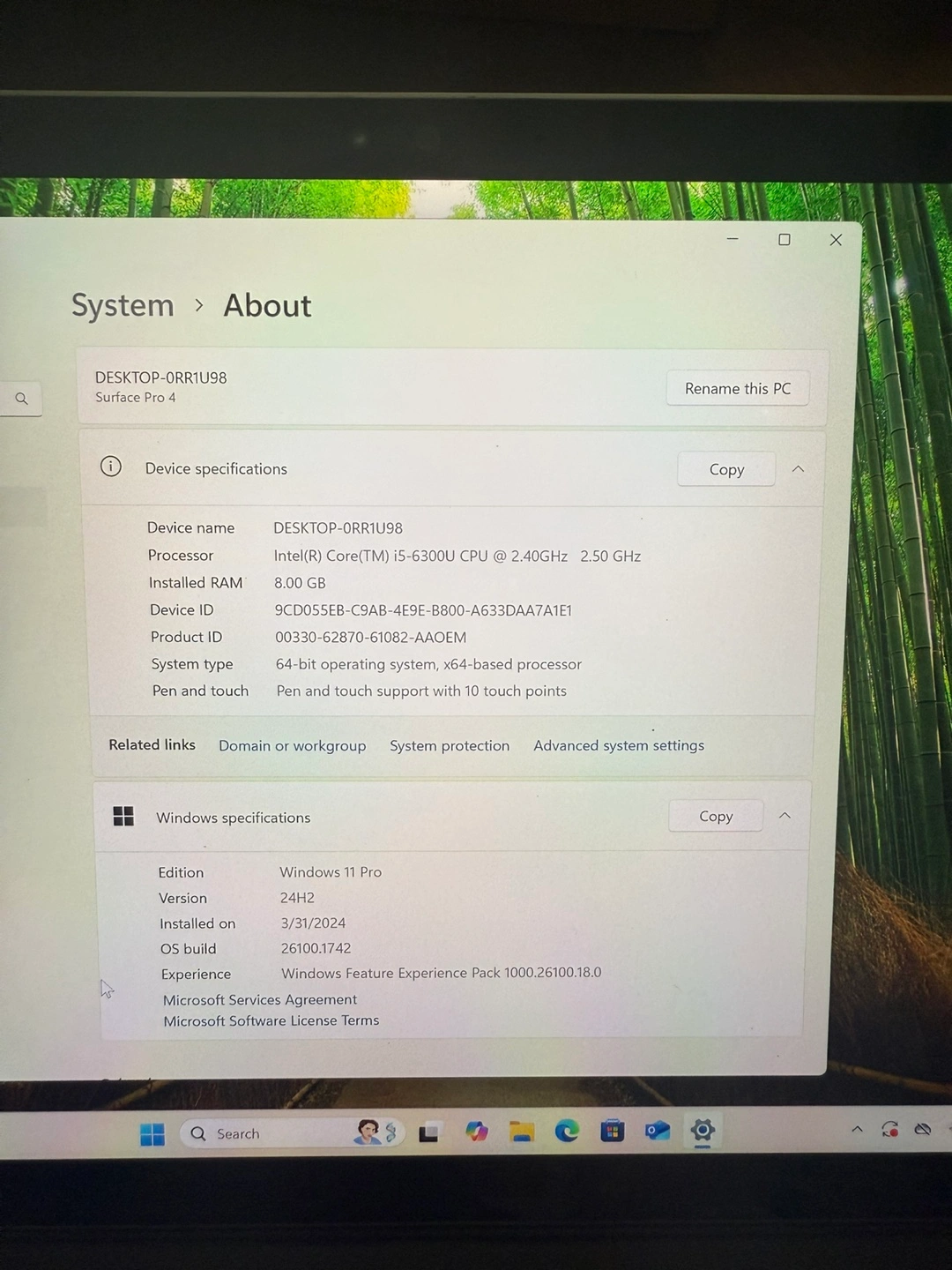Screen dimensions: 952x1270
Task: Click the Product ID value 00330-62870-61082-AAOEM
Action: (x=371, y=638)
